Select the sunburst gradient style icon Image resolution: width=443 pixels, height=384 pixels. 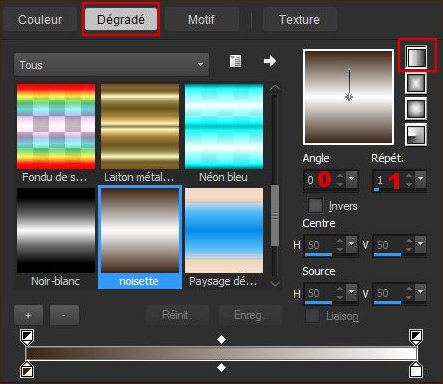(x=416, y=109)
